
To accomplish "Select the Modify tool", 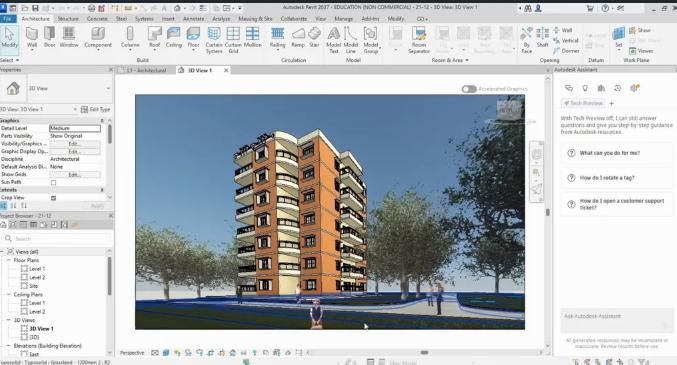I will click(9, 38).
